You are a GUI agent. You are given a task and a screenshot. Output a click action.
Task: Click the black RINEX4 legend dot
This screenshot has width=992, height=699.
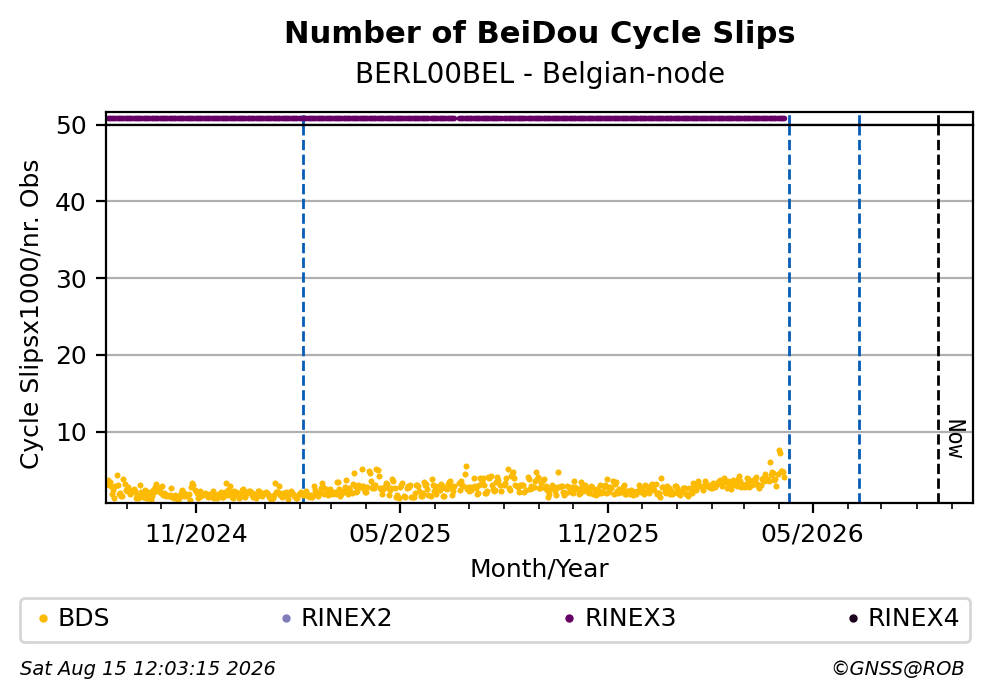coord(853,619)
